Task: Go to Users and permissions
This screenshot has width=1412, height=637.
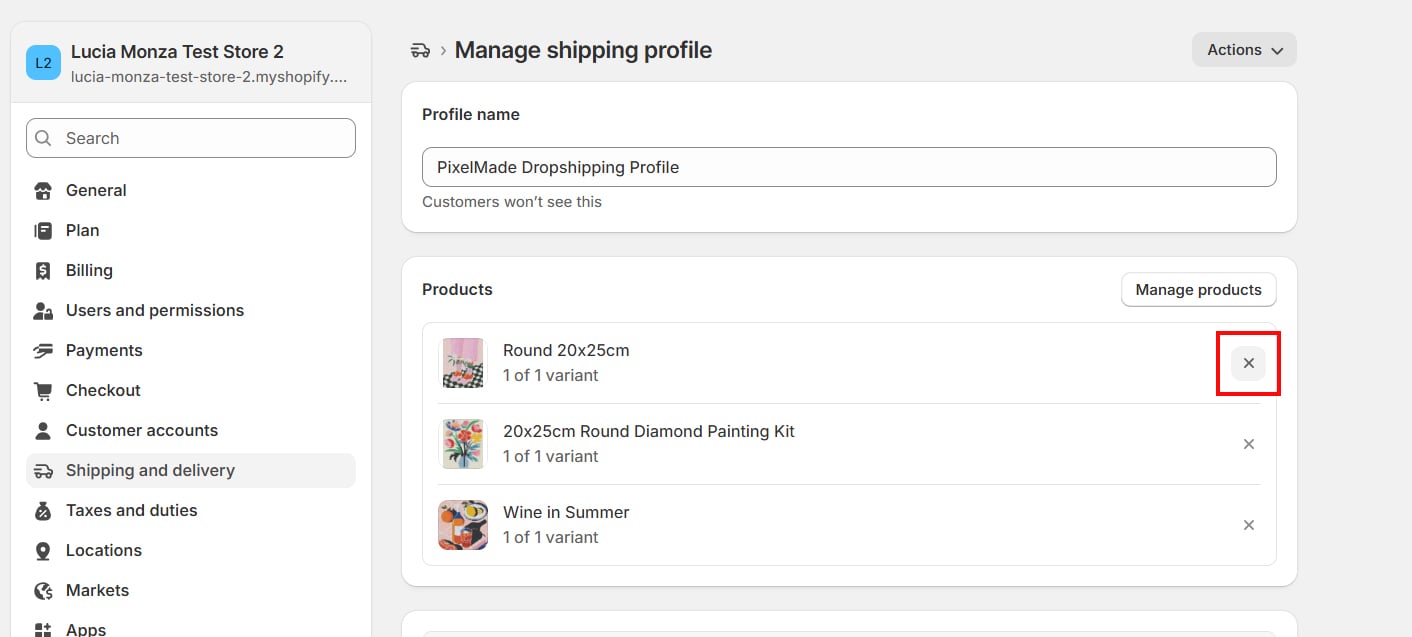Action: point(154,310)
